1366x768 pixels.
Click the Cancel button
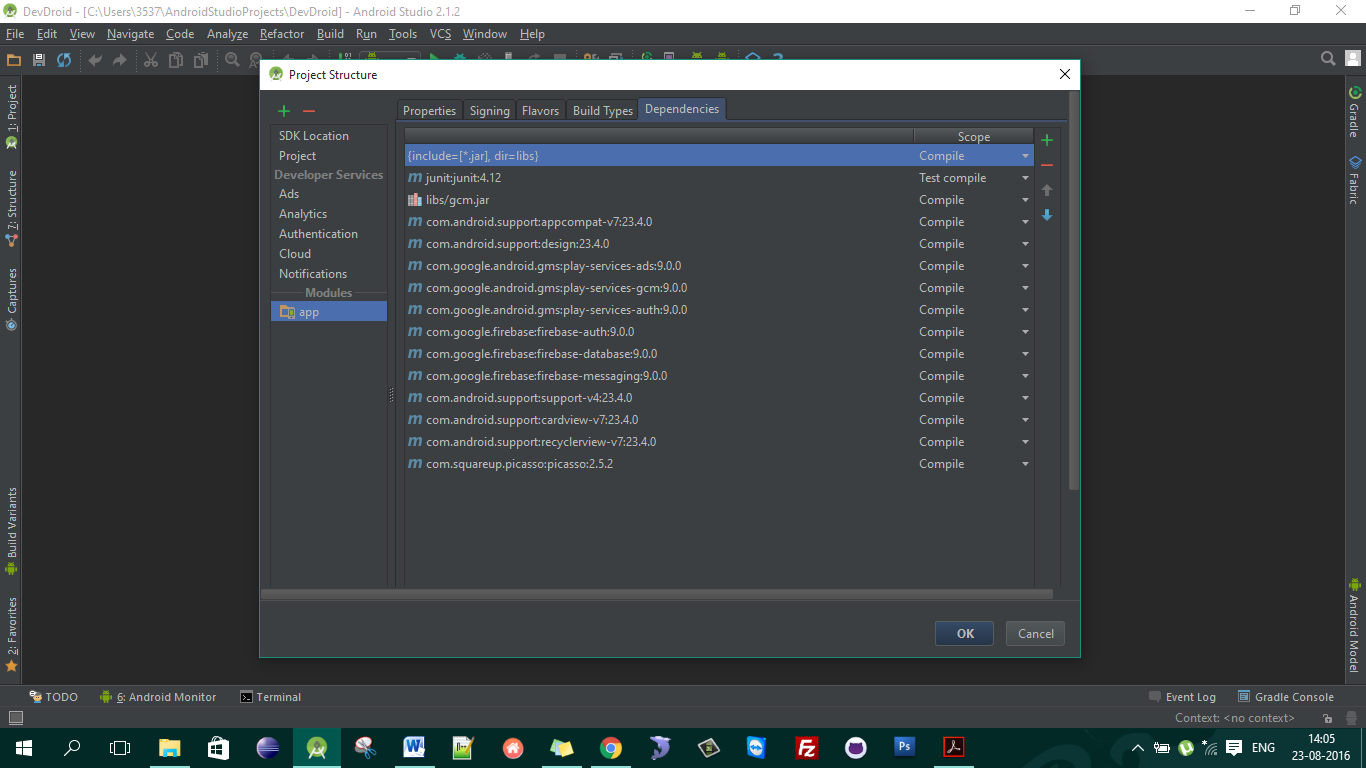click(1036, 633)
